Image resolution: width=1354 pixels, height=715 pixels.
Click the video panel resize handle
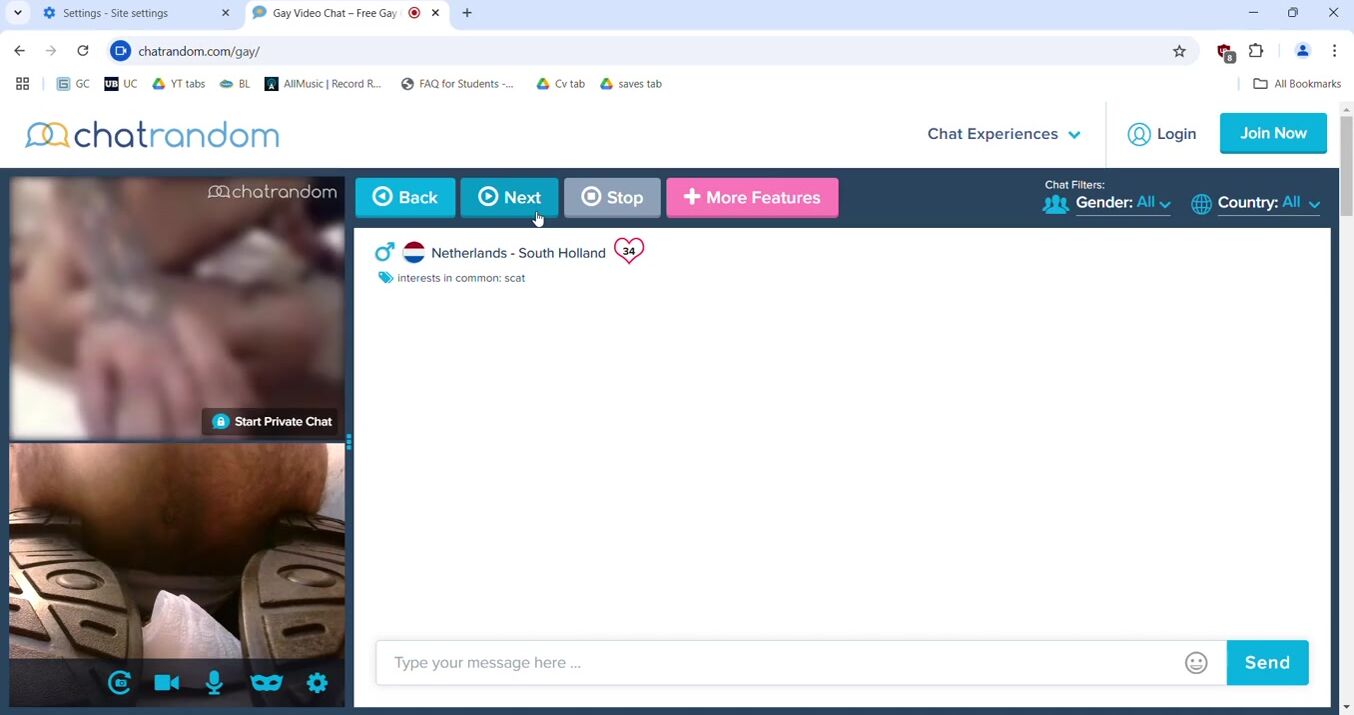point(348,441)
